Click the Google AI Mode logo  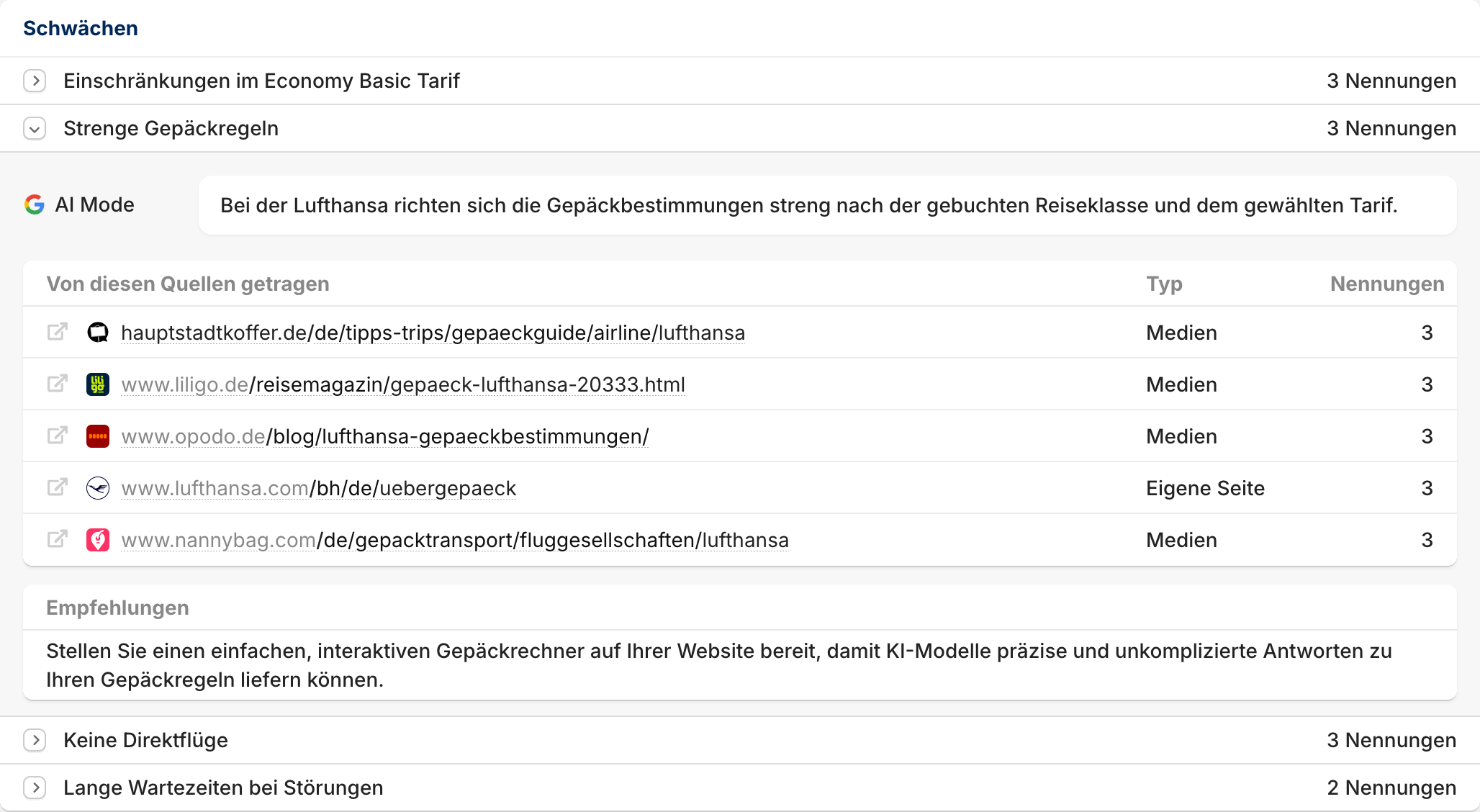click(35, 204)
